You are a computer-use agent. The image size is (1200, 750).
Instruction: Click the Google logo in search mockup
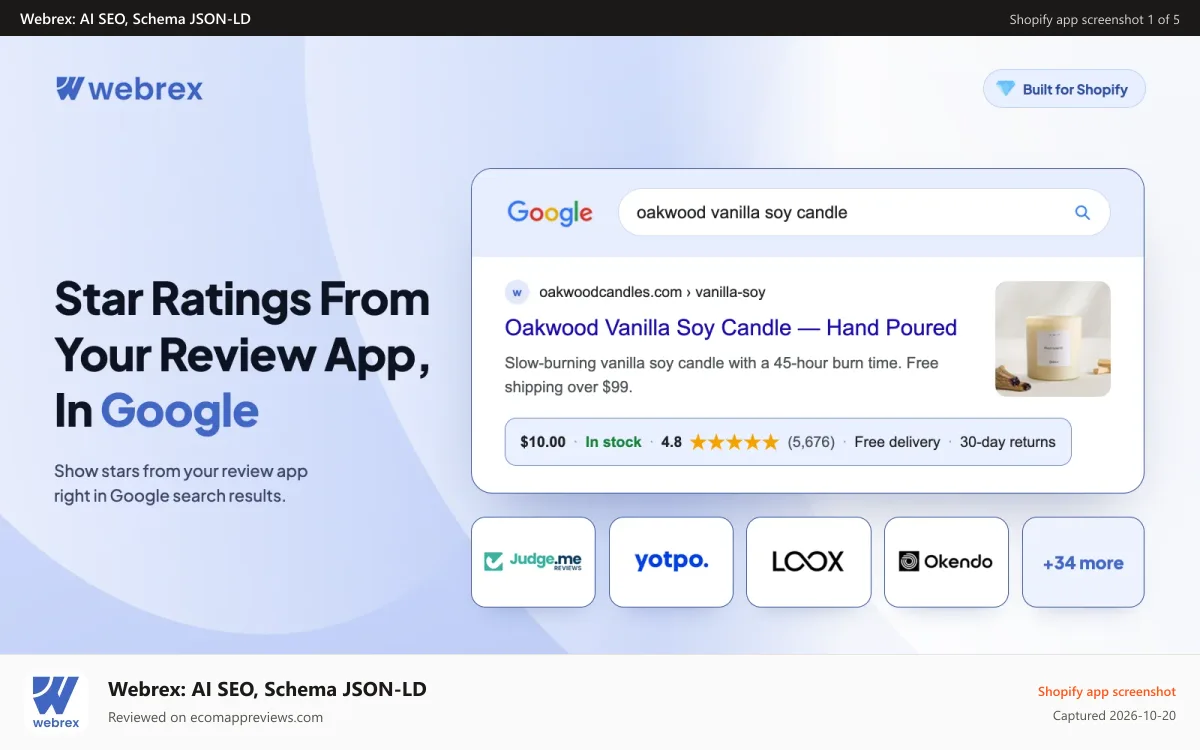[550, 213]
